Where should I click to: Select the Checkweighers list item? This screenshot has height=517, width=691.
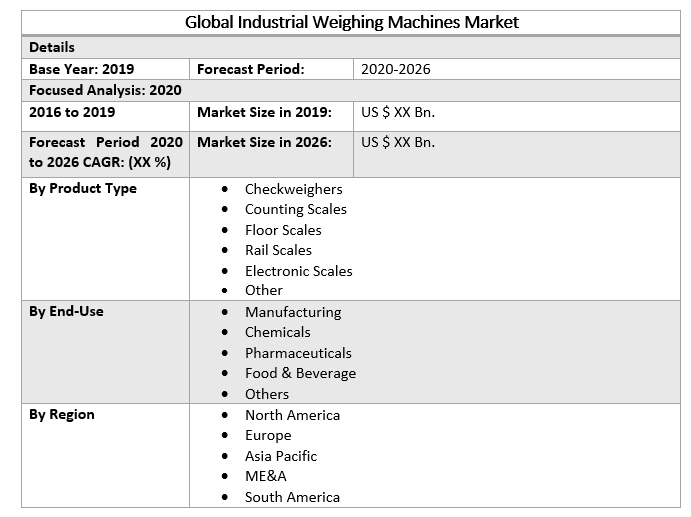click(293, 189)
